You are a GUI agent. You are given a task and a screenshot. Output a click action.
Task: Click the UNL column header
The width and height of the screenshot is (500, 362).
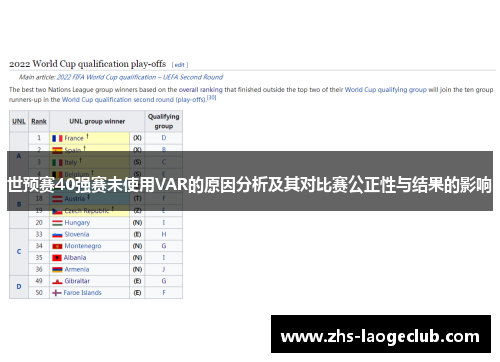19,121
